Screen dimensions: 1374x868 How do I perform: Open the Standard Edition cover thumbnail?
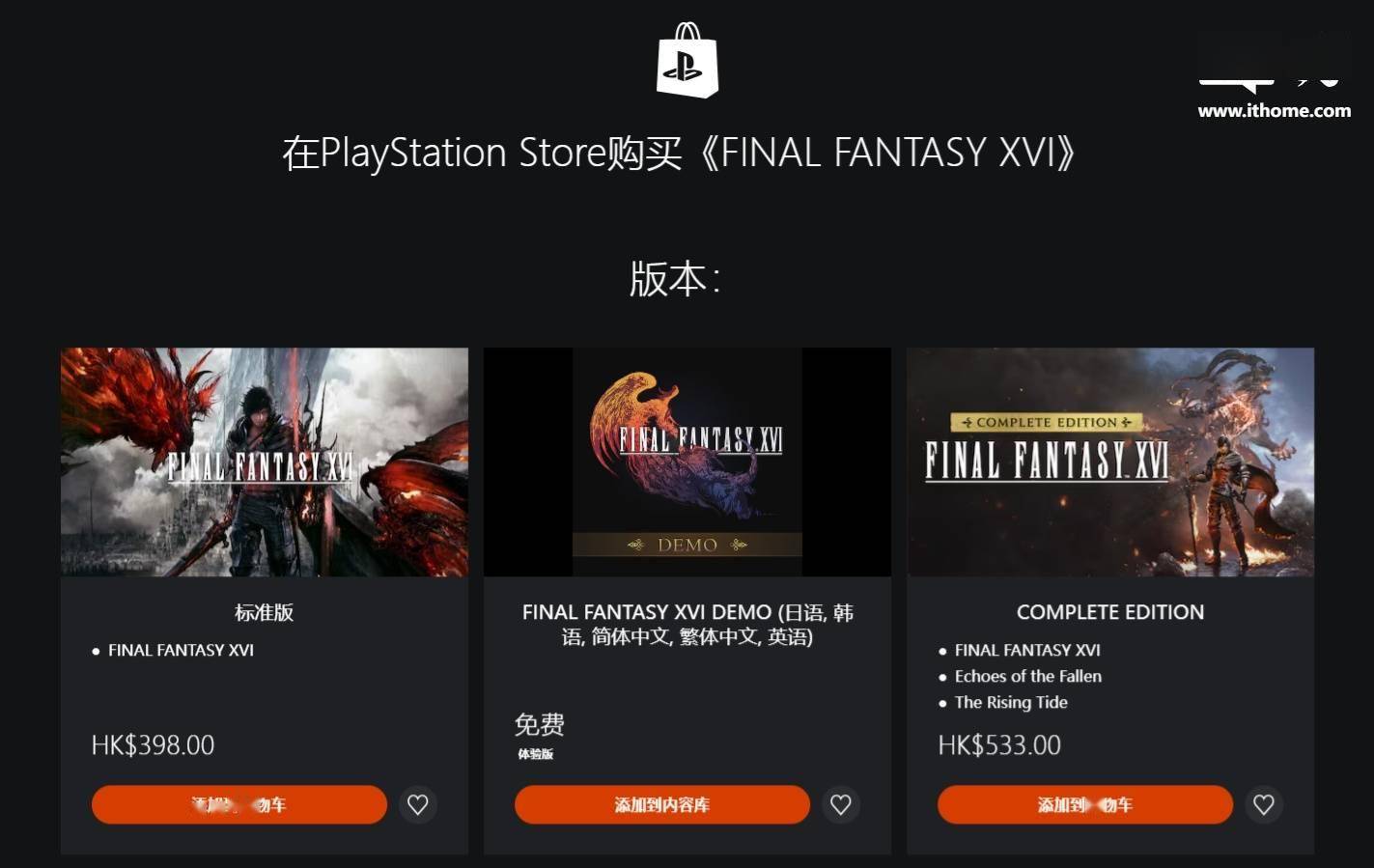pyautogui.click(x=265, y=462)
